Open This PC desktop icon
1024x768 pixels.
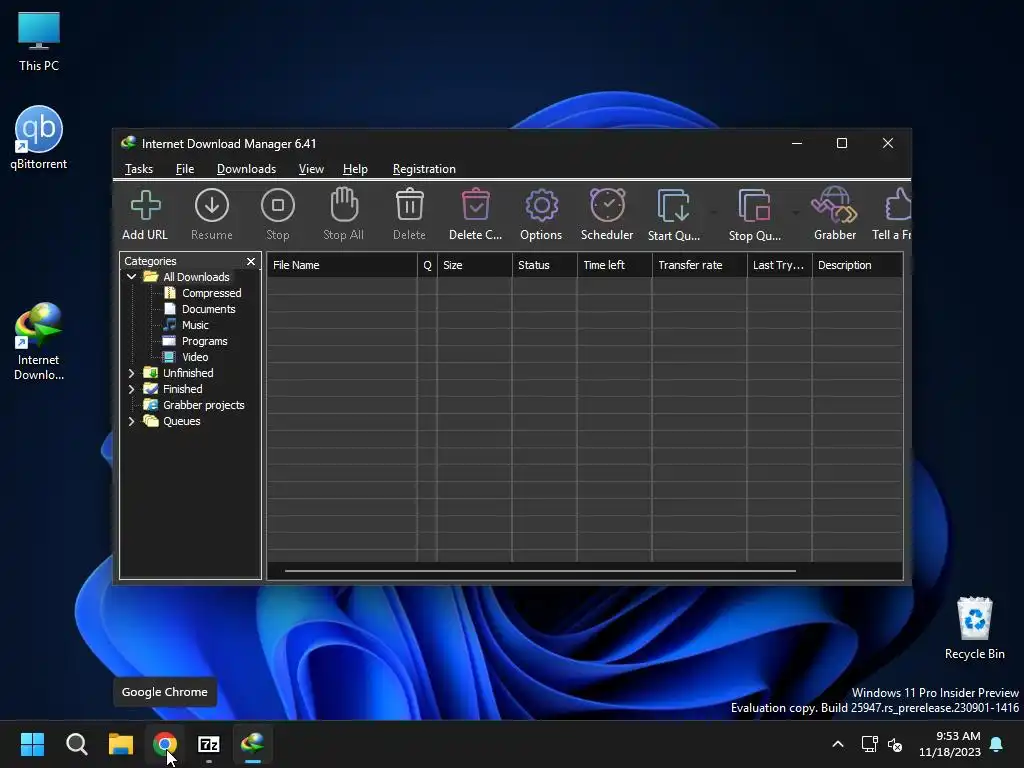39,42
